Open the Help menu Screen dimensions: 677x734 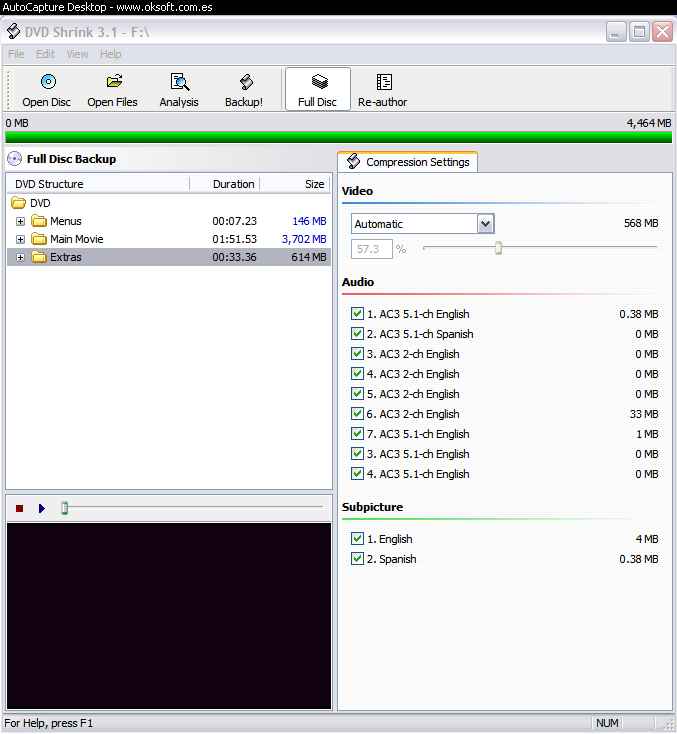[110, 54]
